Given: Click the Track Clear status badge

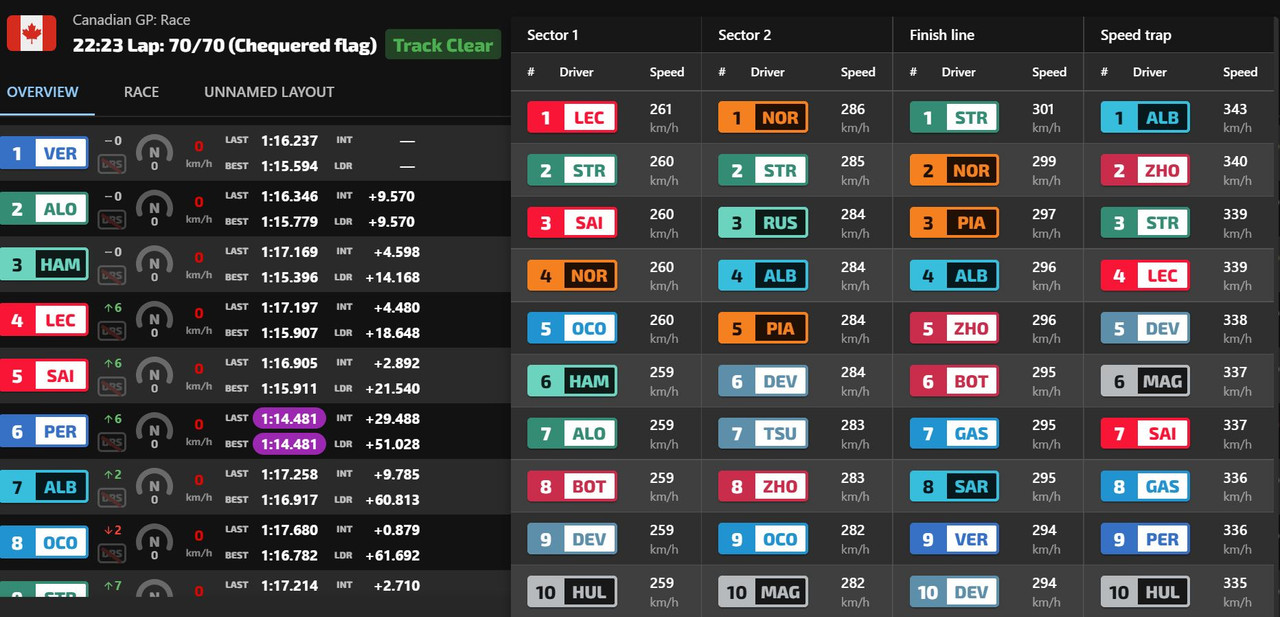Looking at the screenshot, I should [x=443, y=45].
